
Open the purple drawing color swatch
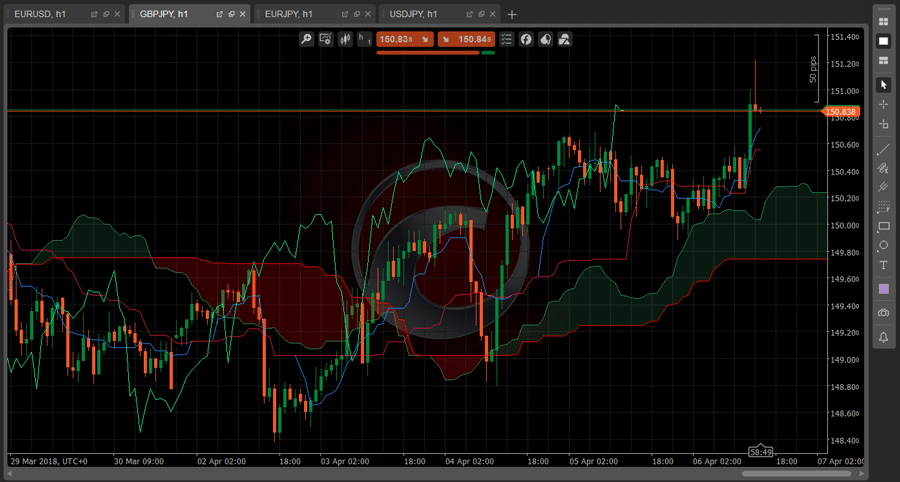point(883,290)
